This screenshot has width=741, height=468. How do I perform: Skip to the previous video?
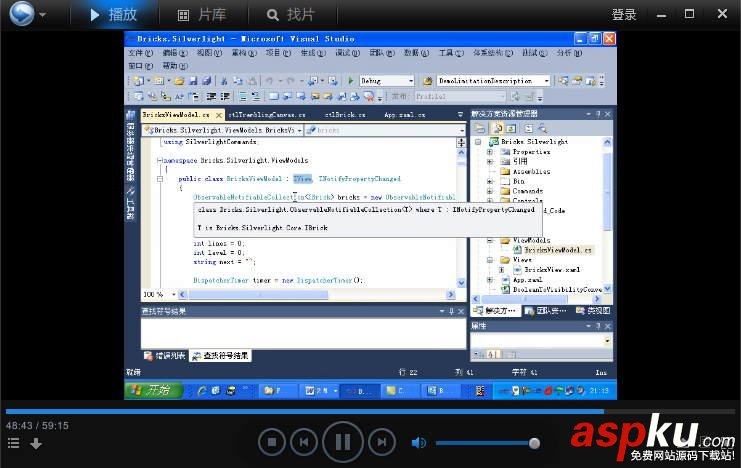point(303,441)
